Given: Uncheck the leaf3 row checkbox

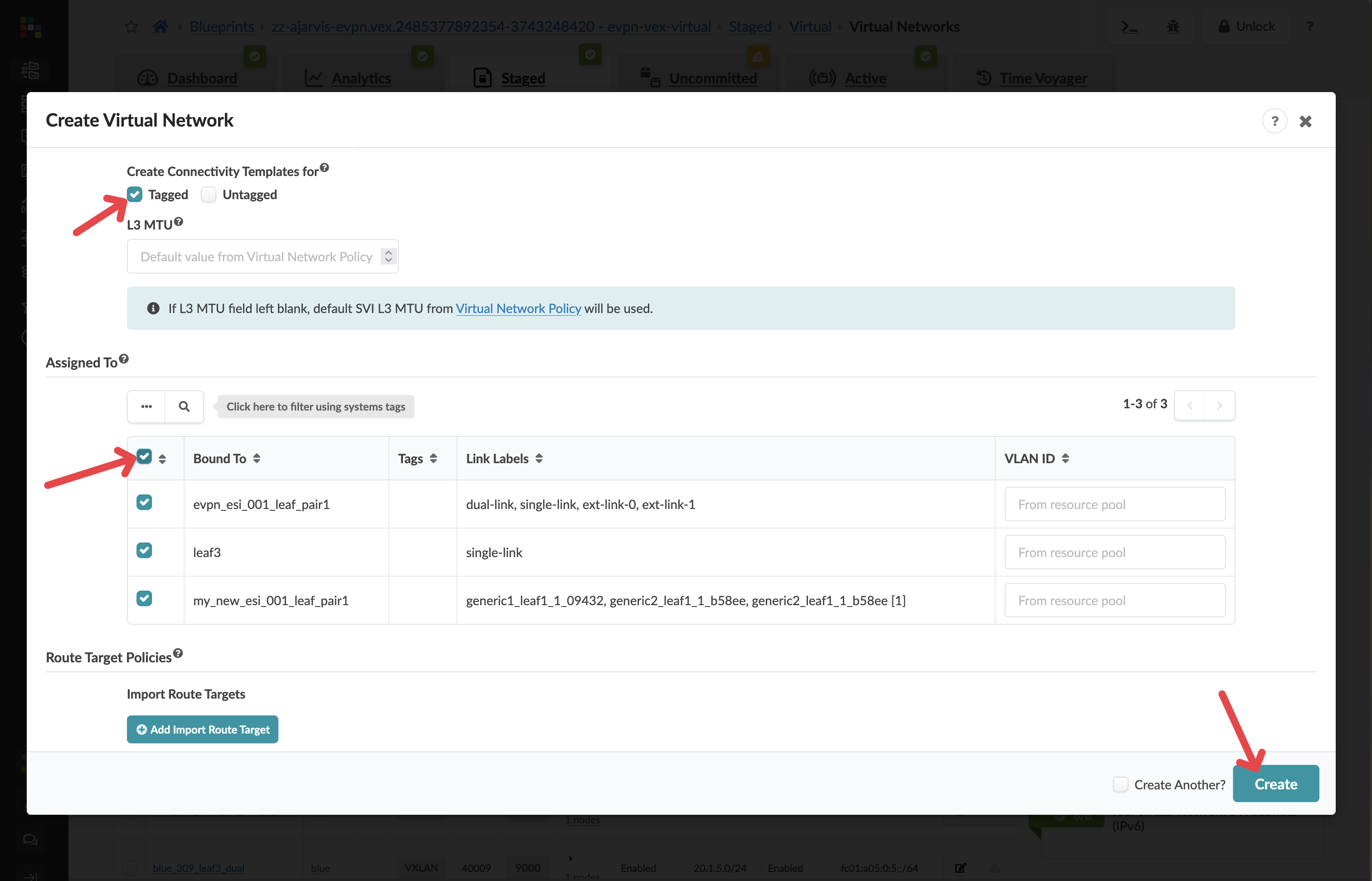Looking at the screenshot, I should click(x=145, y=550).
